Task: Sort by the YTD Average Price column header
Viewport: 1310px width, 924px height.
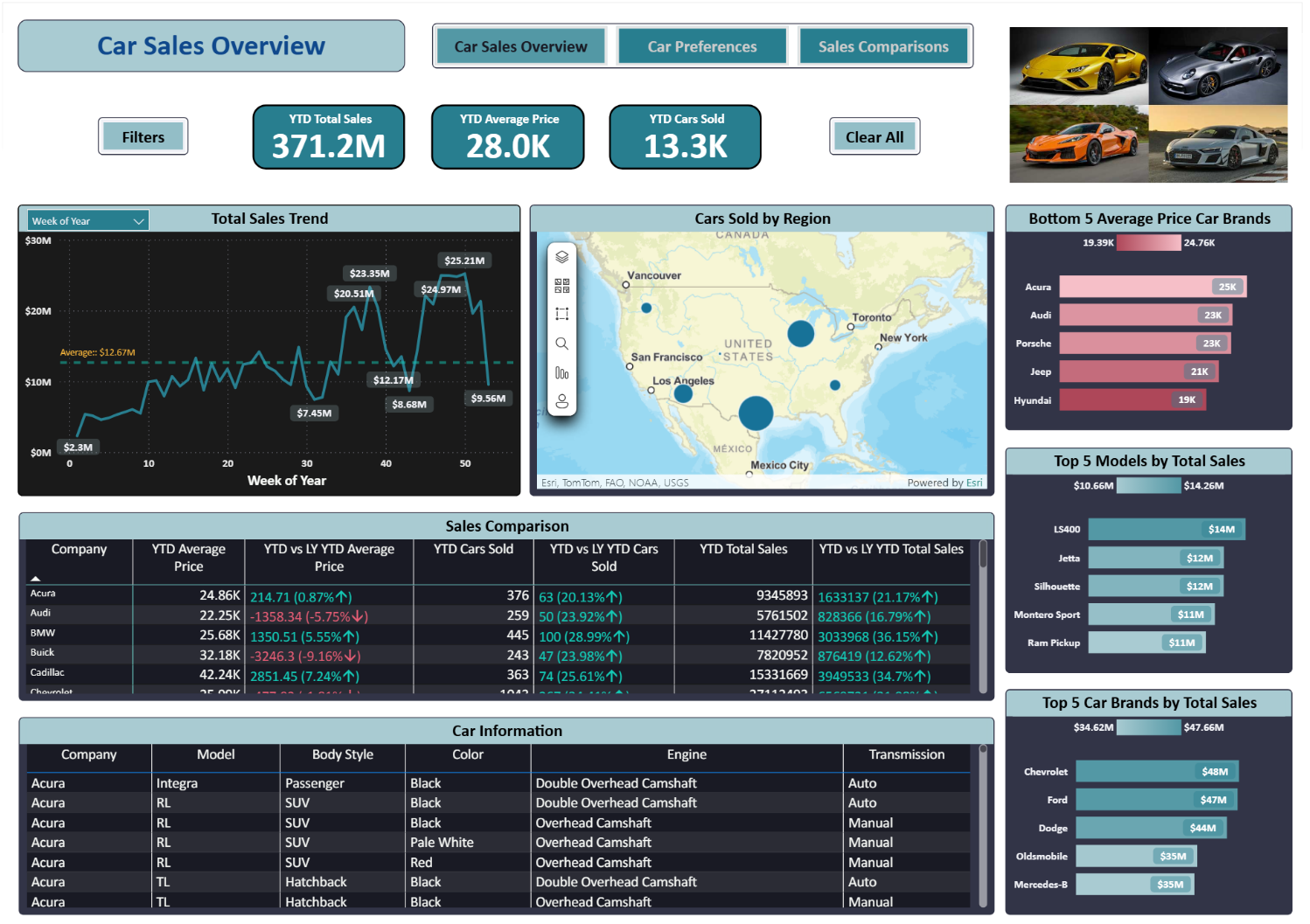Action: (188, 558)
